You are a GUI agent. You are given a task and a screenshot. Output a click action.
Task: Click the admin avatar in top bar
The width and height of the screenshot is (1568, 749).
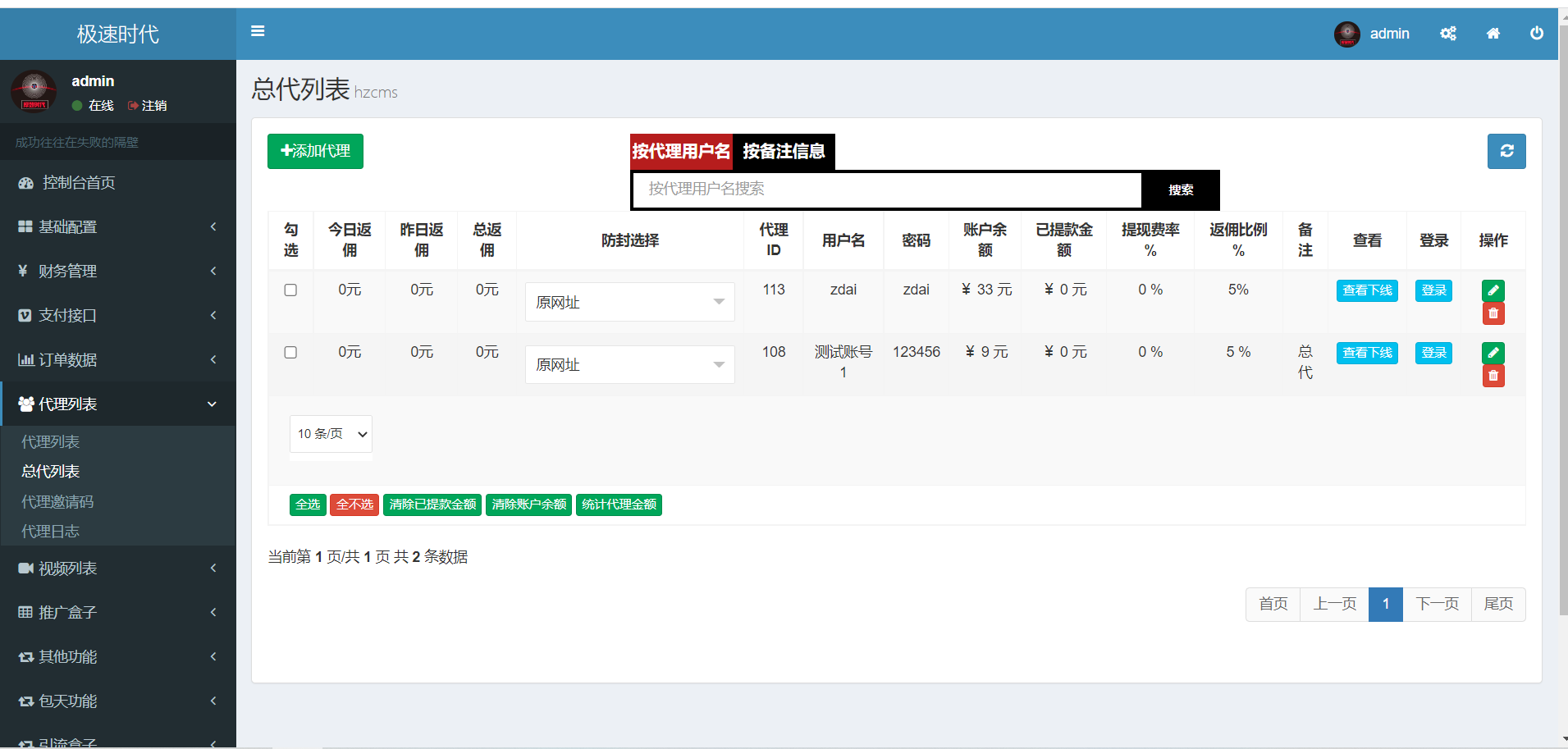[1346, 34]
